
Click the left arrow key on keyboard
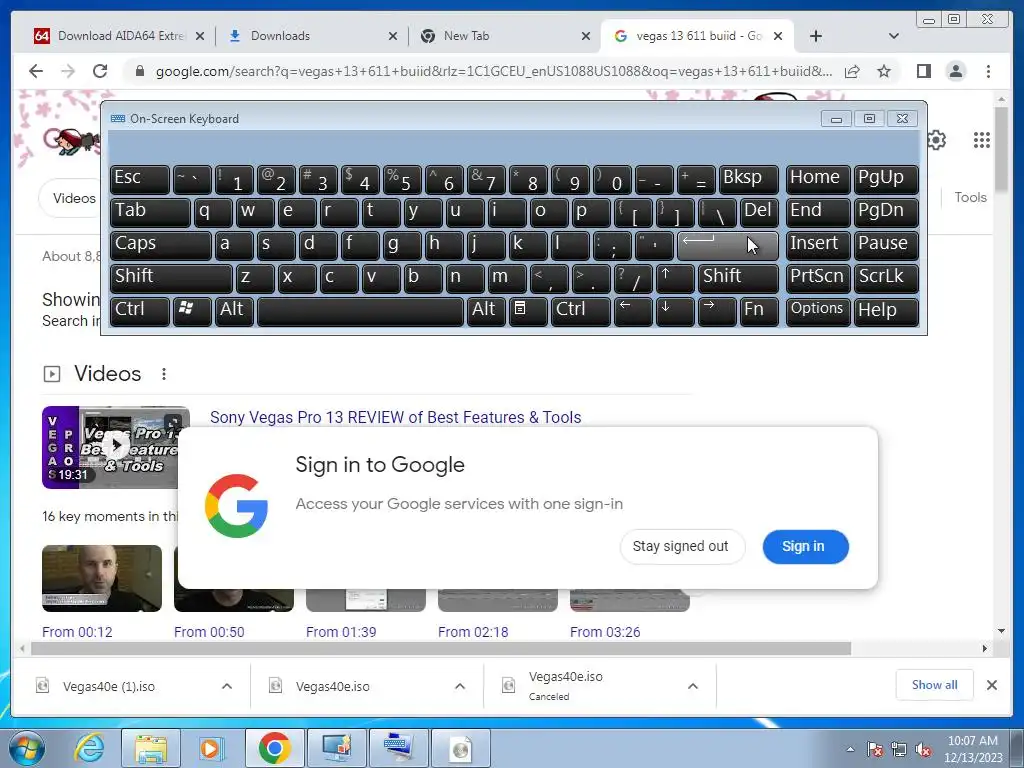(632, 310)
